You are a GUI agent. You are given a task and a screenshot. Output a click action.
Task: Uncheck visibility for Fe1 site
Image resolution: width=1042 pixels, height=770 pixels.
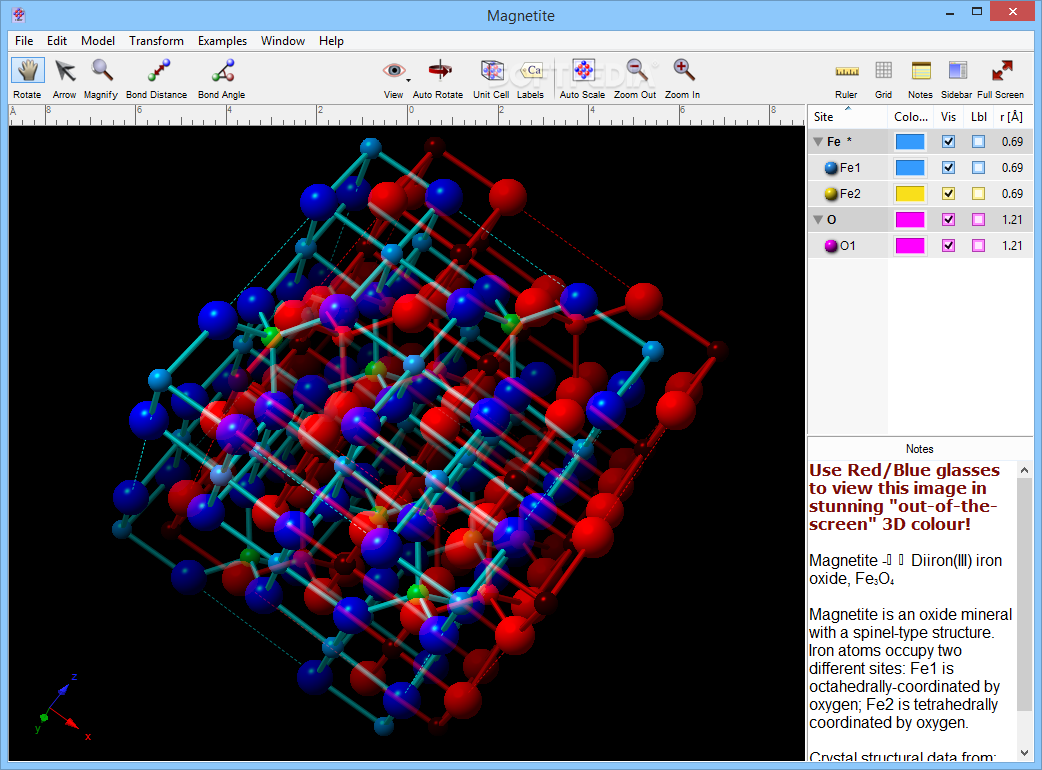[948, 167]
